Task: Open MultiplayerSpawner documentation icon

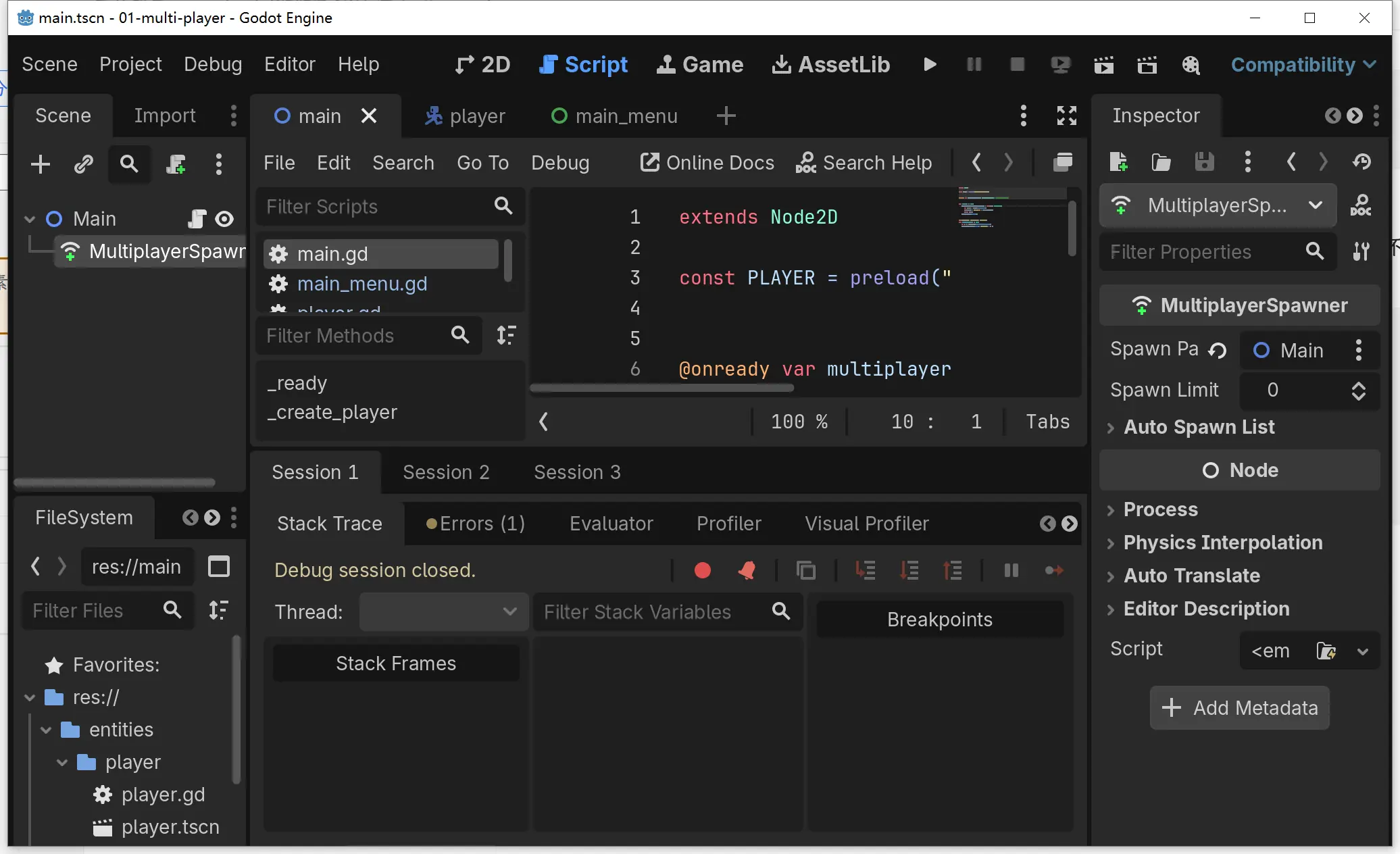Action: 1361,205
